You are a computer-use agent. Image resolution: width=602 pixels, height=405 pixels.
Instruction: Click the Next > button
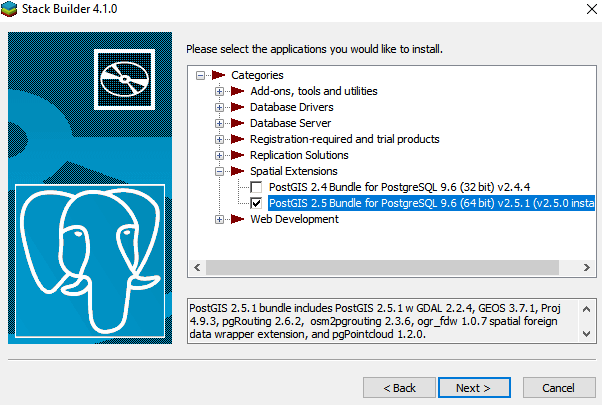point(474,388)
